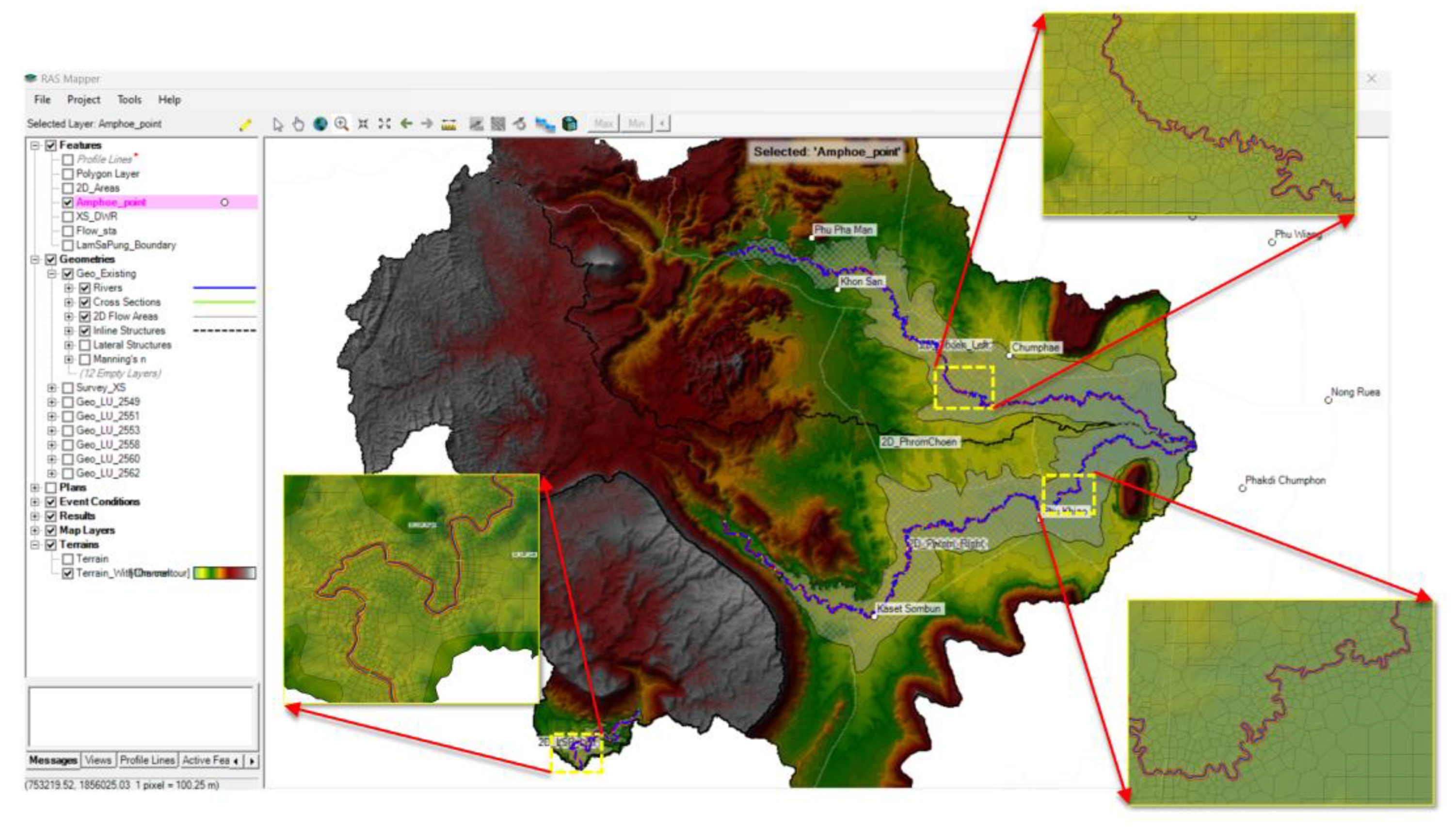Click yellow pencil edit layer icon
The width and height of the screenshot is (1456, 827).
pyautogui.click(x=245, y=125)
